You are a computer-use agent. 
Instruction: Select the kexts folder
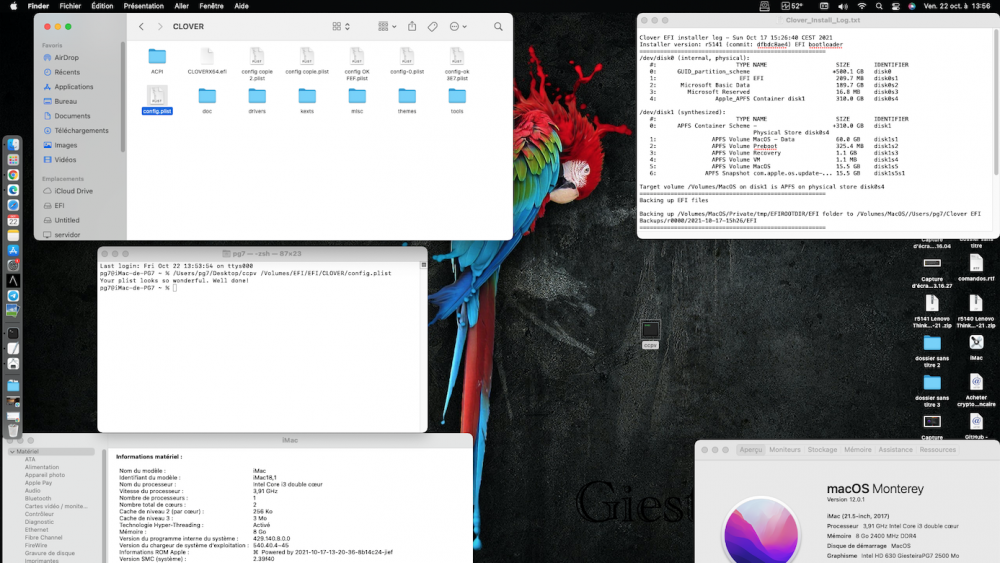(x=307, y=100)
